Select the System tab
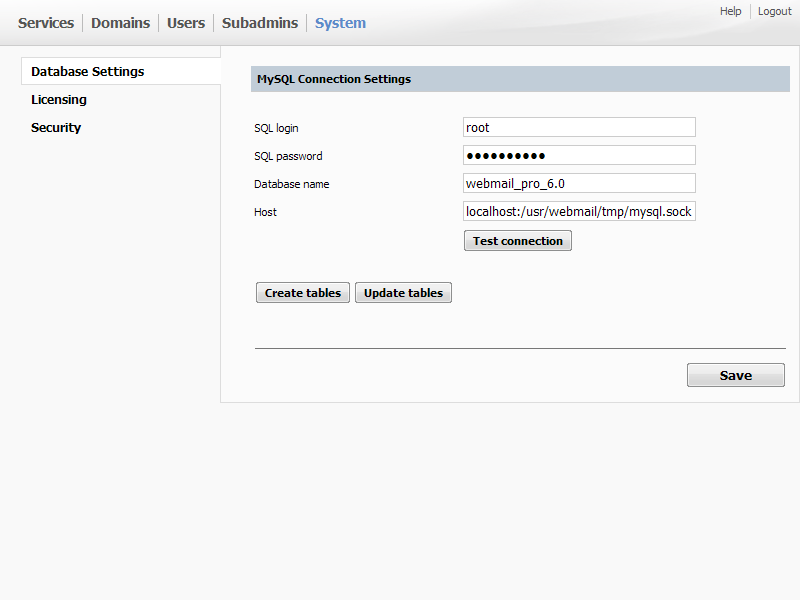 click(340, 23)
